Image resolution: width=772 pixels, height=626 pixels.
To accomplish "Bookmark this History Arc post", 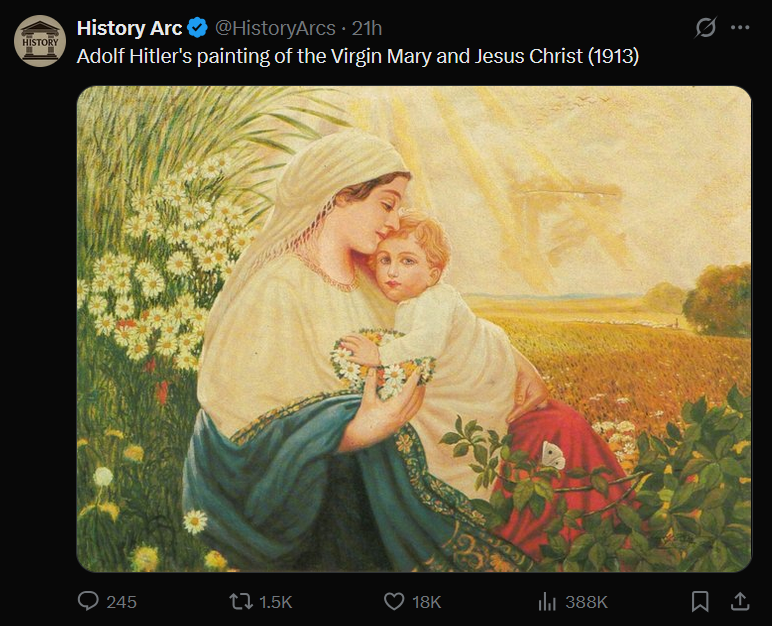I will pyautogui.click(x=701, y=601).
